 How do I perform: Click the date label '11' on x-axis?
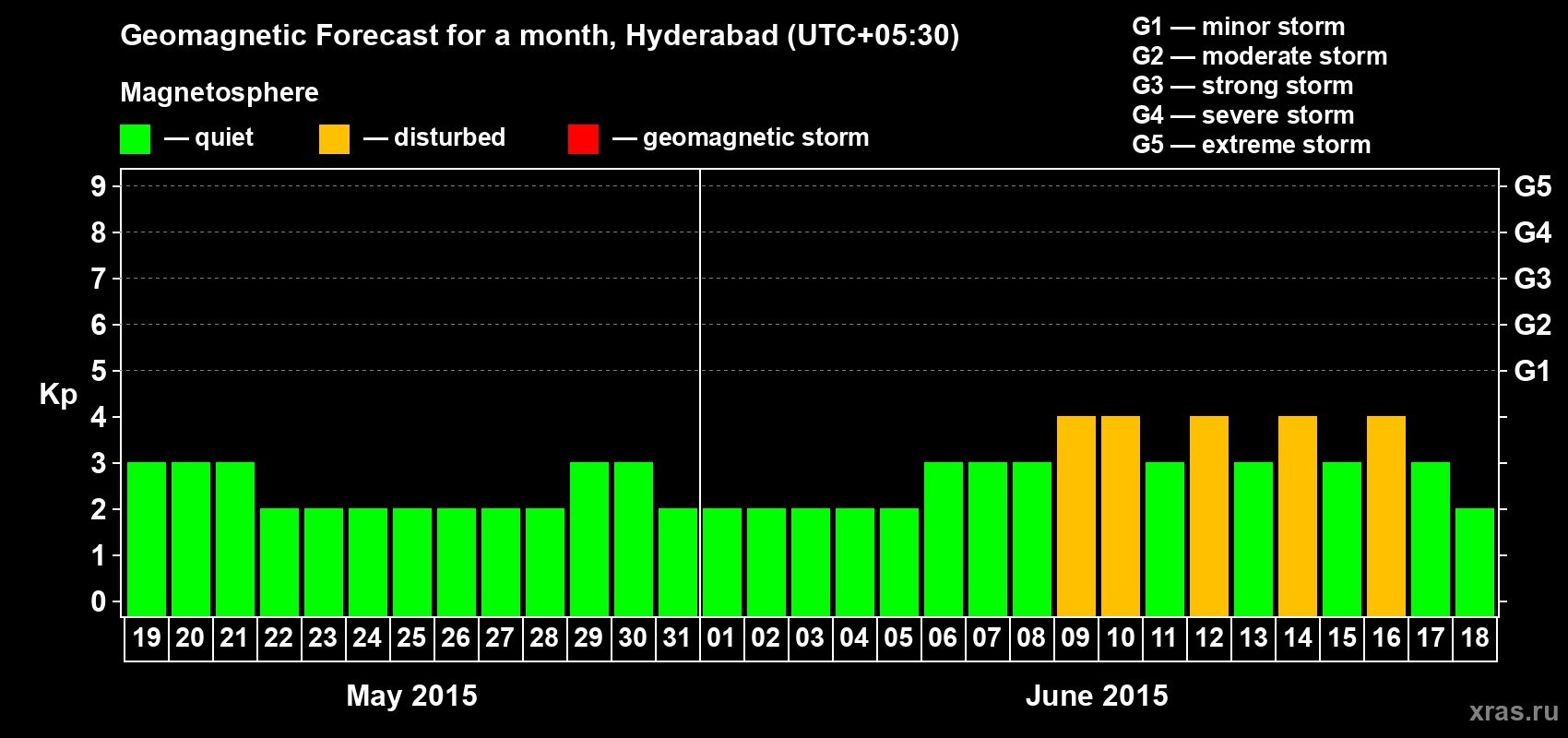click(x=1164, y=638)
